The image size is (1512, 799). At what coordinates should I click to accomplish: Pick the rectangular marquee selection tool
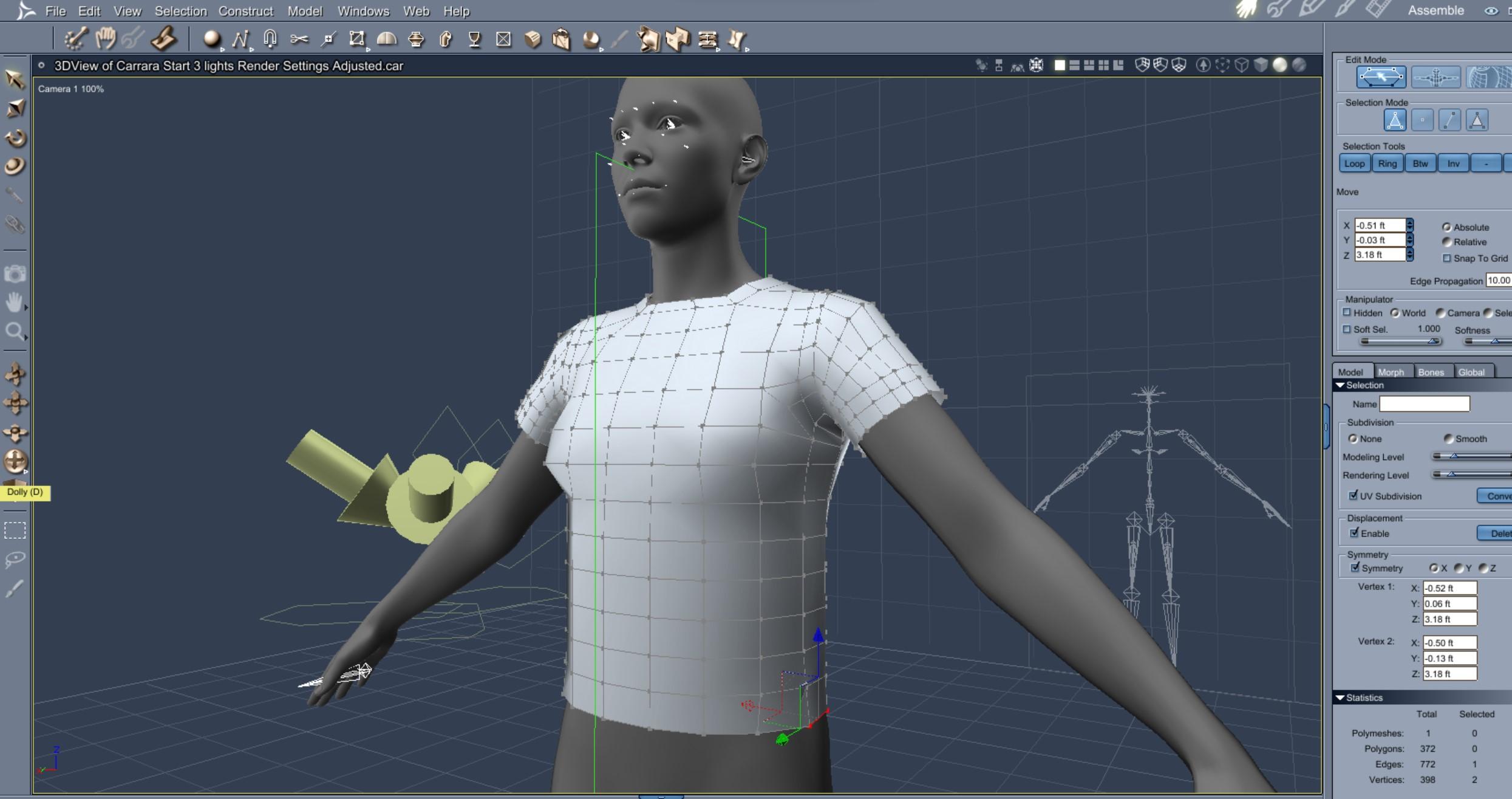point(15,530)
